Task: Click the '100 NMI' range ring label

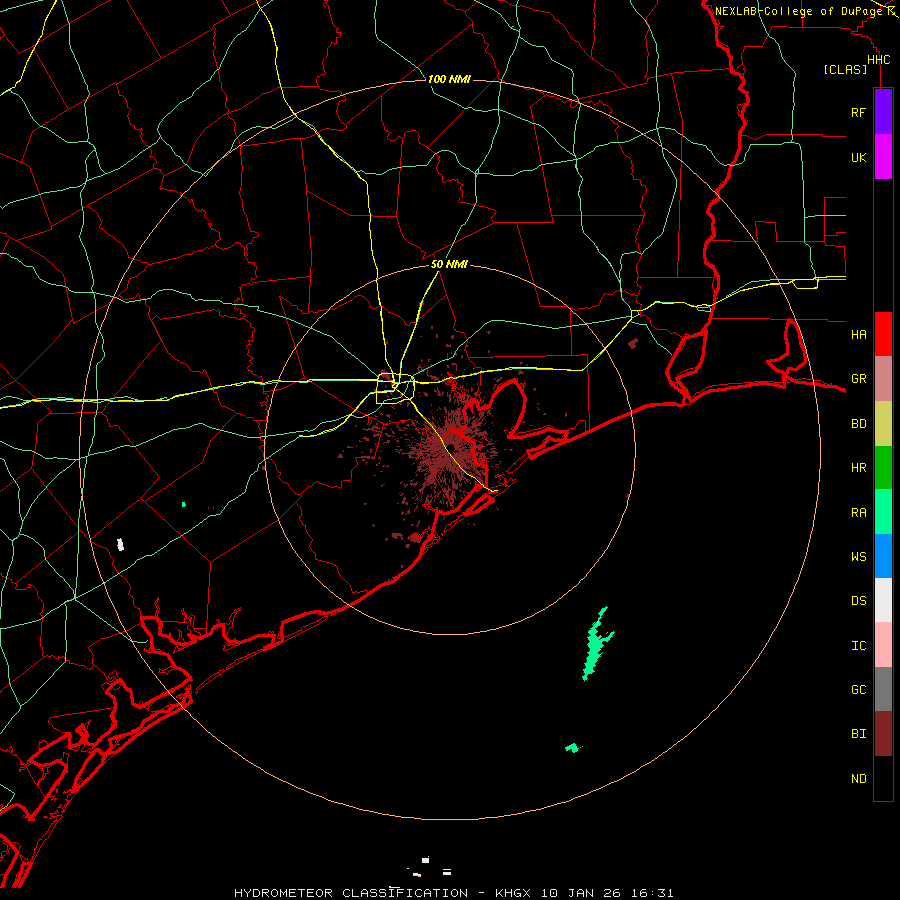Action: pos(449,79)
